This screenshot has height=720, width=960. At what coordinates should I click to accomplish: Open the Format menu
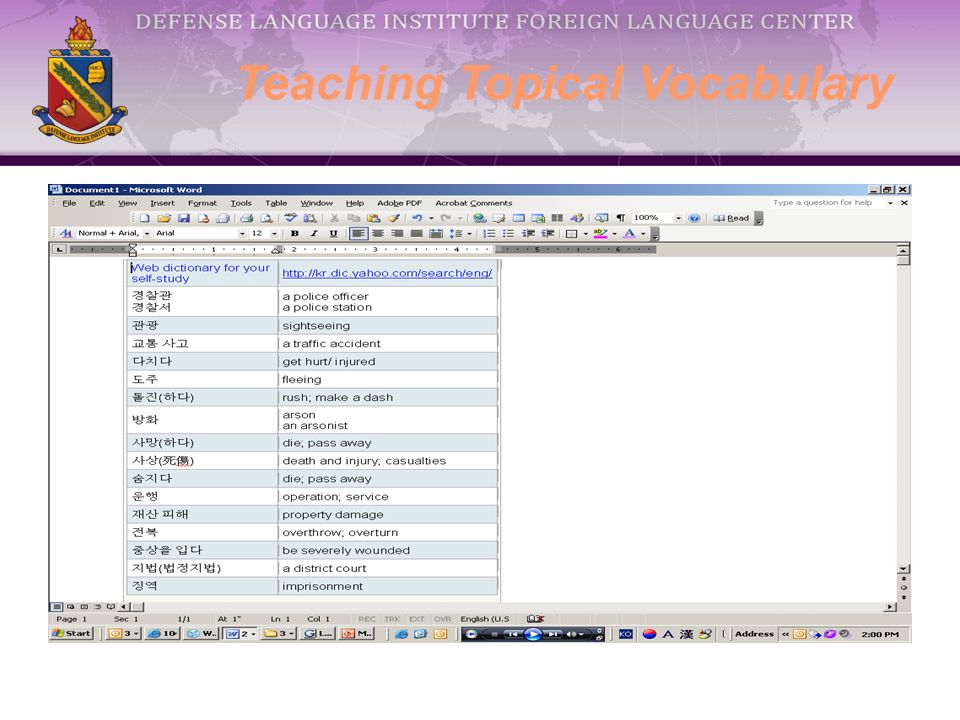coord(202,203)
